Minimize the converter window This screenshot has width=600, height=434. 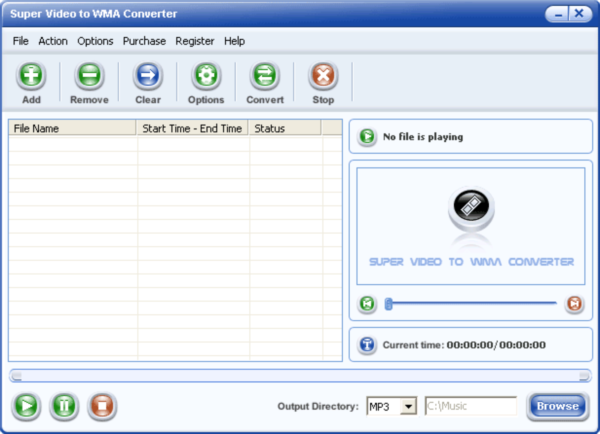click(x=558, y=15)
